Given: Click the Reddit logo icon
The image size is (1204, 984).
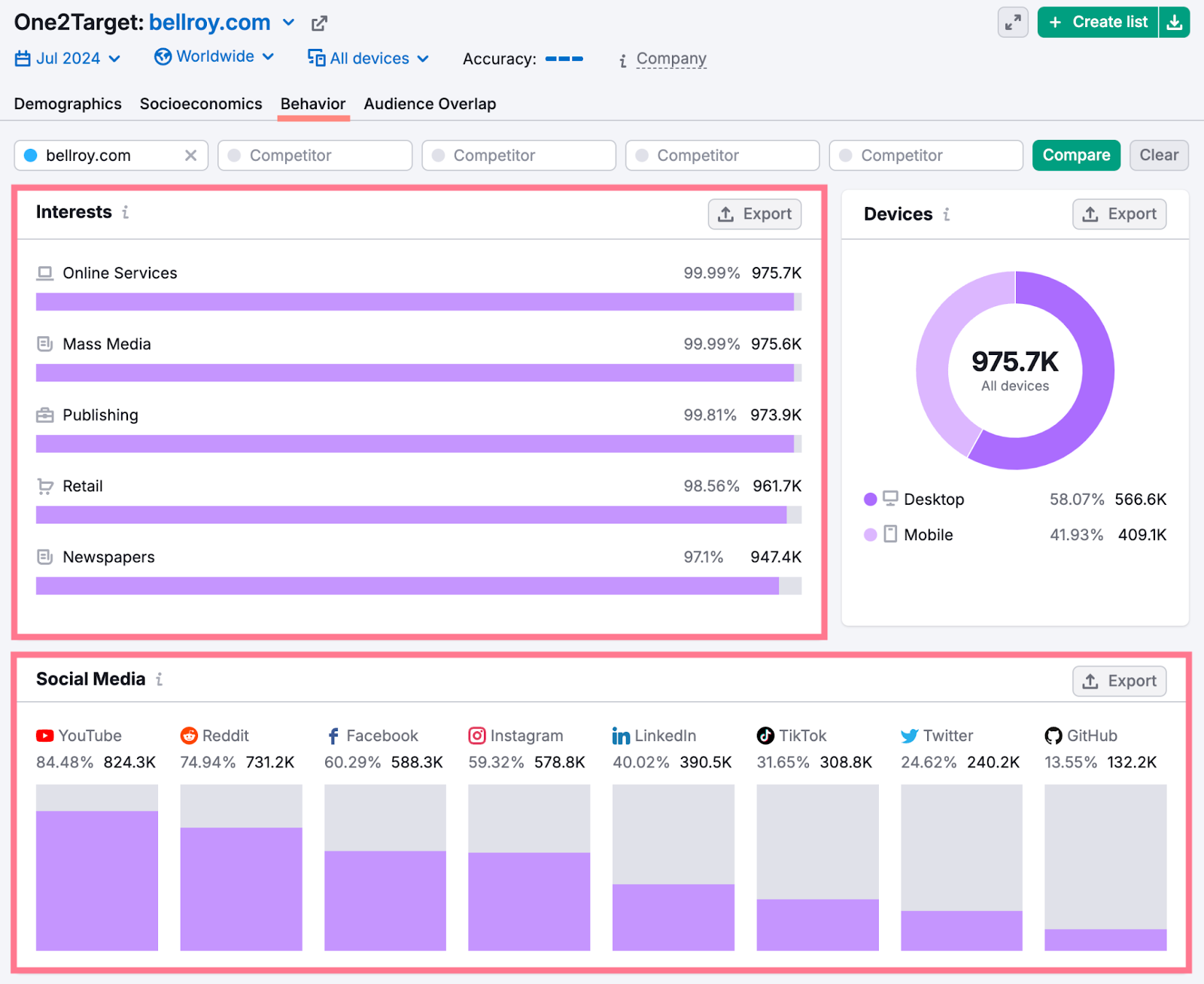Looking at the screenshot, I should point(189,736).
